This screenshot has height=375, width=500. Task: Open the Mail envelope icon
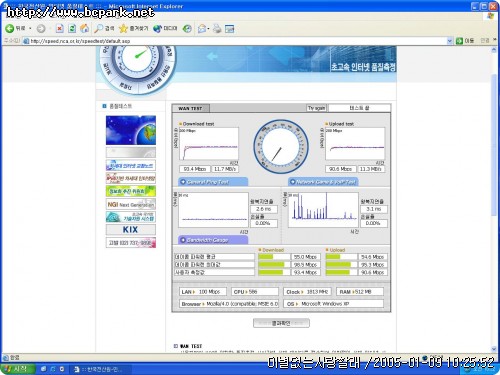[201, 29]
